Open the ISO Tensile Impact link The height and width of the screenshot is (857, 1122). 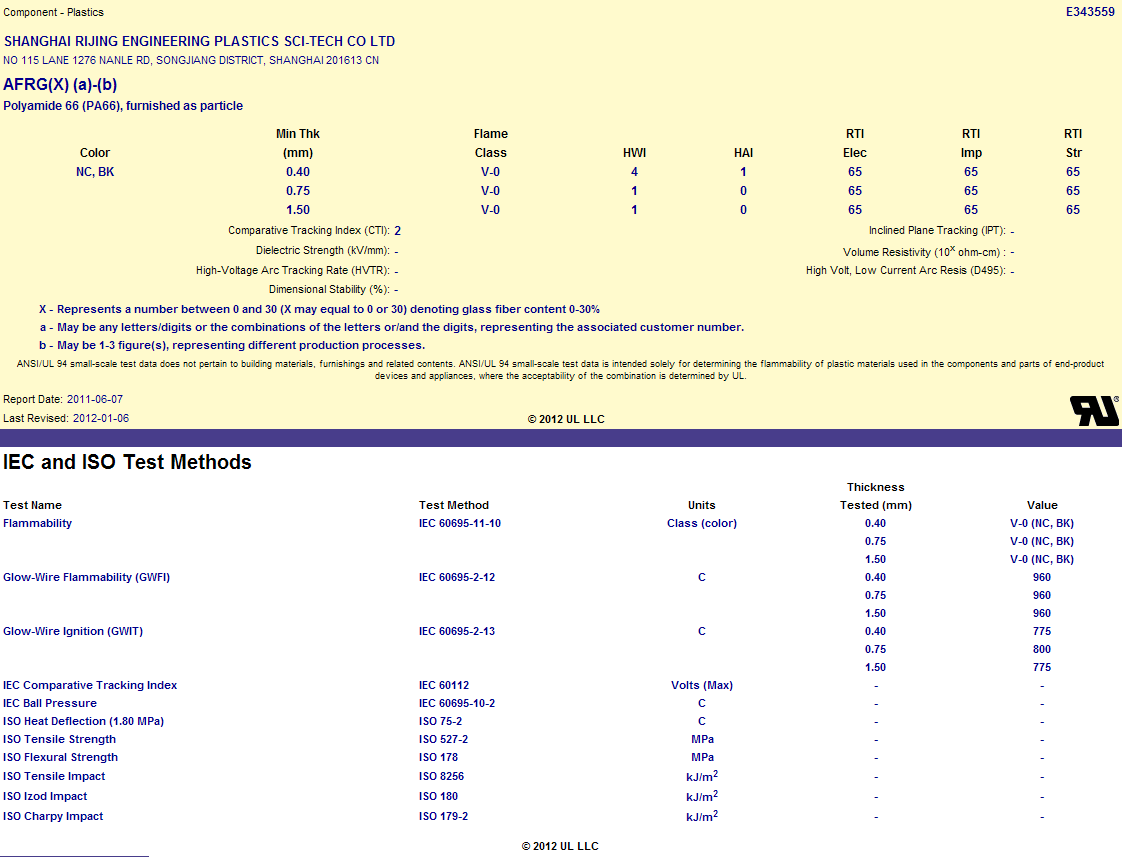(x=54, y=776)
